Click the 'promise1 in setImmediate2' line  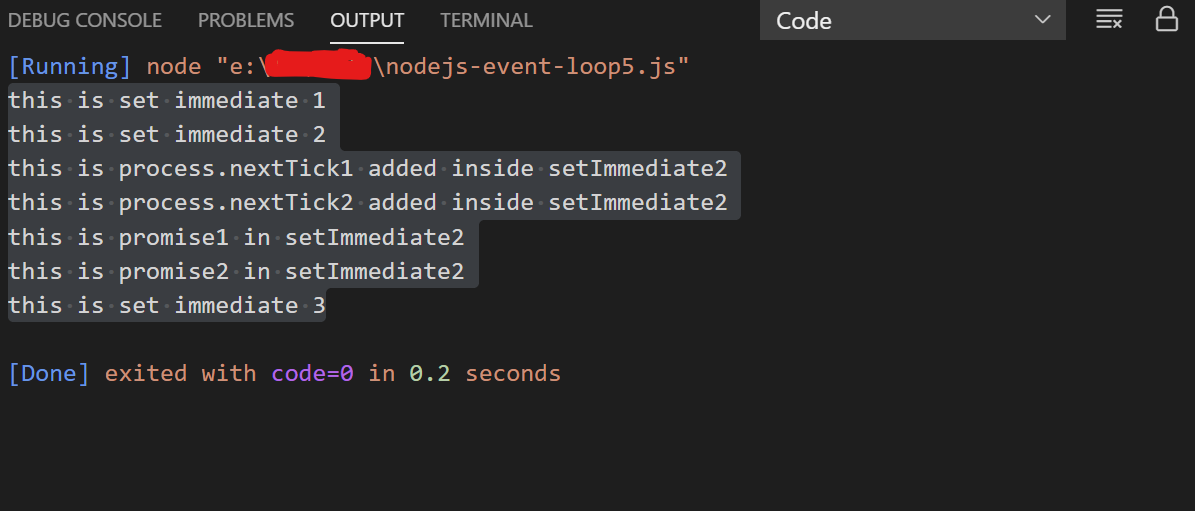[x=236, y=237]
